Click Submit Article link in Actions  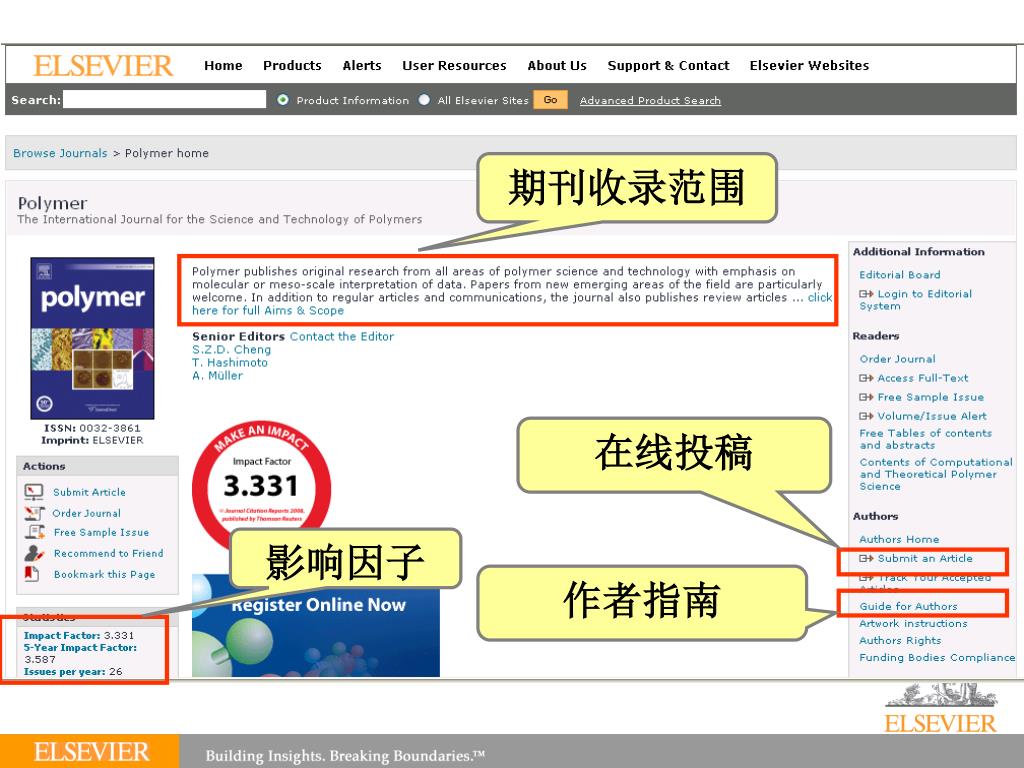89,492
